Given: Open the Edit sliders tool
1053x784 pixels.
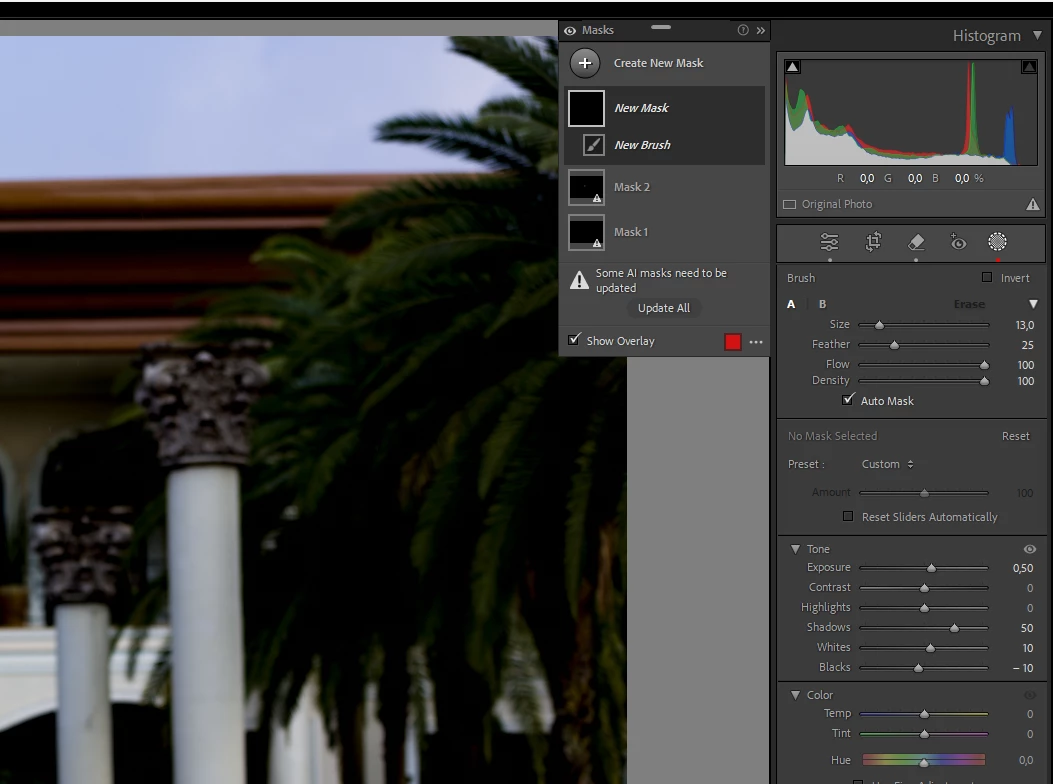Looking at the screenshot, I should [829, 242].
